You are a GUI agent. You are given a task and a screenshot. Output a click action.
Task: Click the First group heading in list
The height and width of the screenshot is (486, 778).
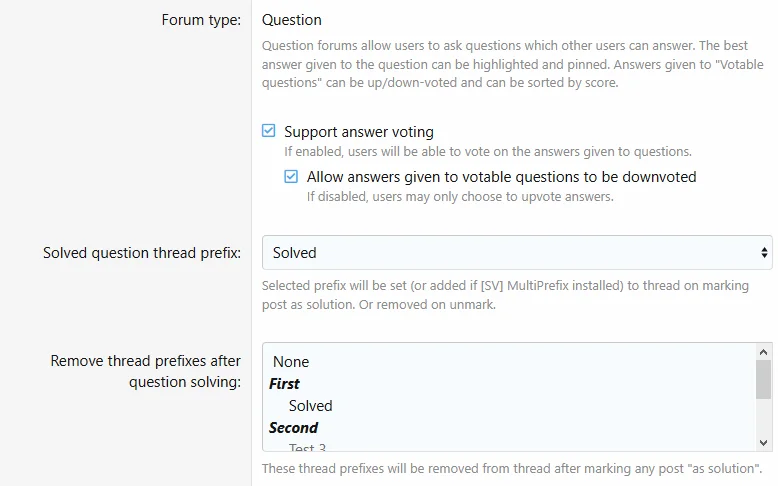point(284,384)
